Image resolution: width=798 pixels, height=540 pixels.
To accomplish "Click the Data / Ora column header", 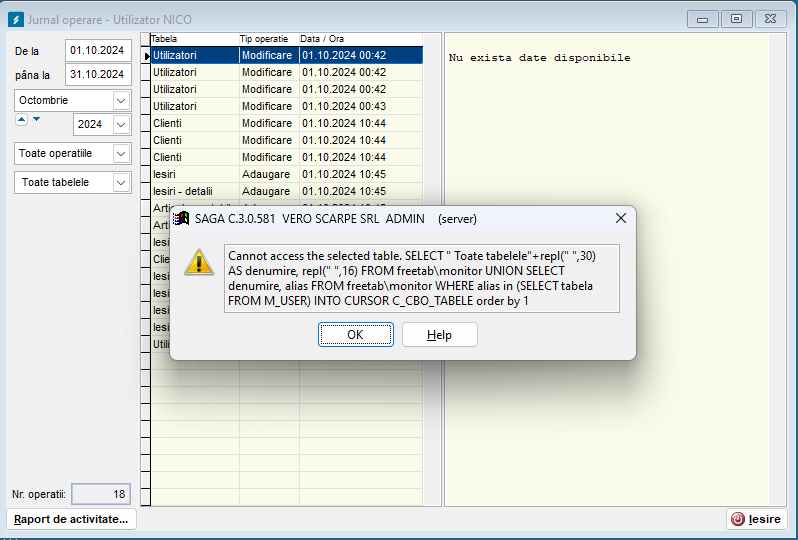I will 361,39.
